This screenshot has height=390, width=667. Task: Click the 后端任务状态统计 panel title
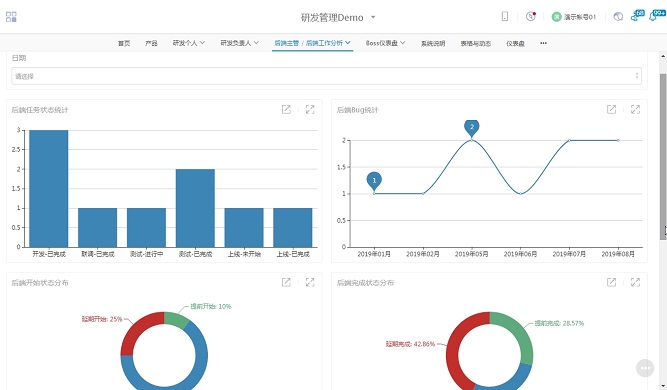pyautogui.click(x=40, y=110)
